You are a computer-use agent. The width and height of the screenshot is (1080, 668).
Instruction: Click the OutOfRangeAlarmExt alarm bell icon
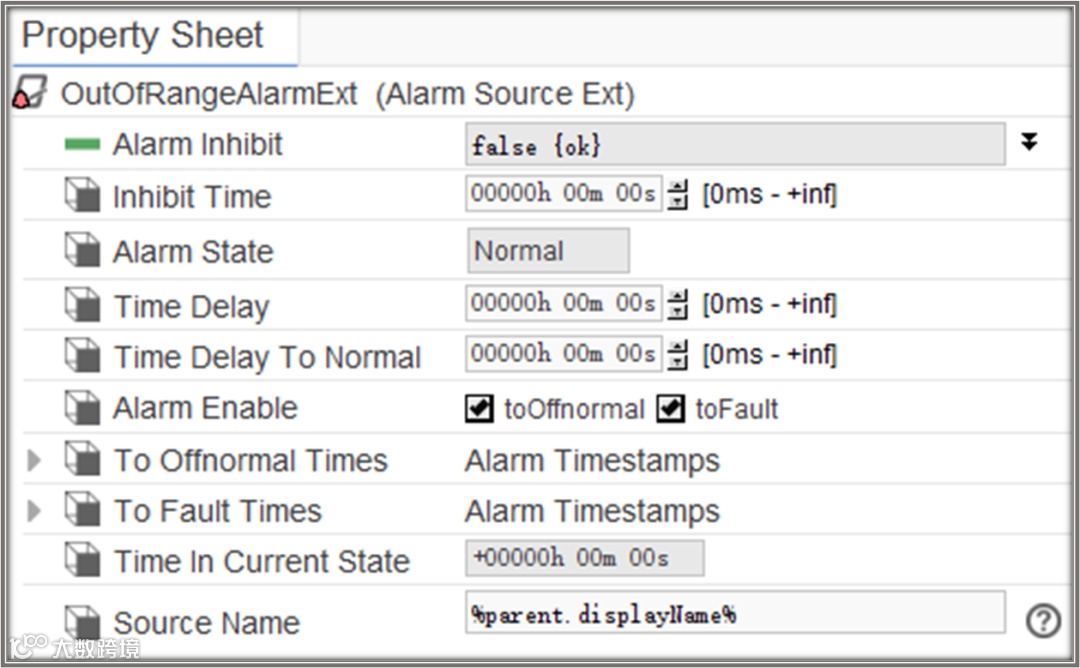coord(30,93)
